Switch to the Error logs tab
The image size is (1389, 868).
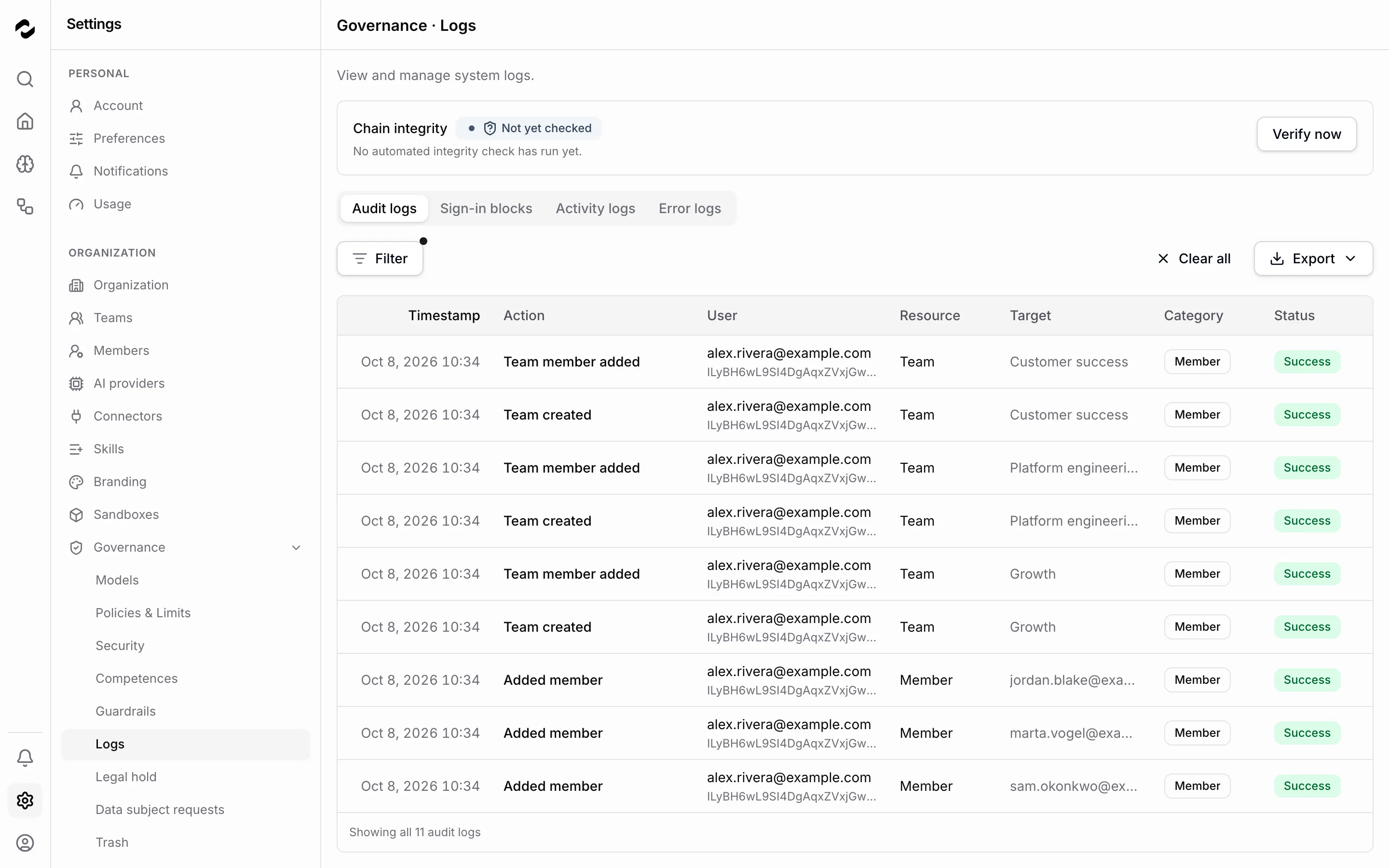pos(689,208)
